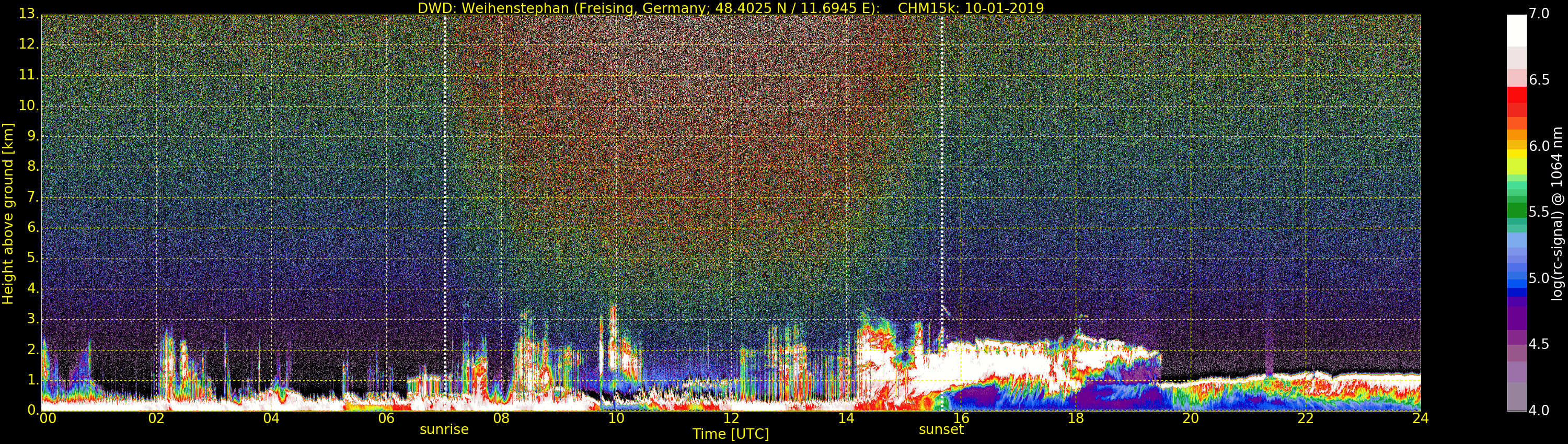Viewport: 1568px width, 444px height.
Task: Click the height axis tick '11.'
Action: 29,75
